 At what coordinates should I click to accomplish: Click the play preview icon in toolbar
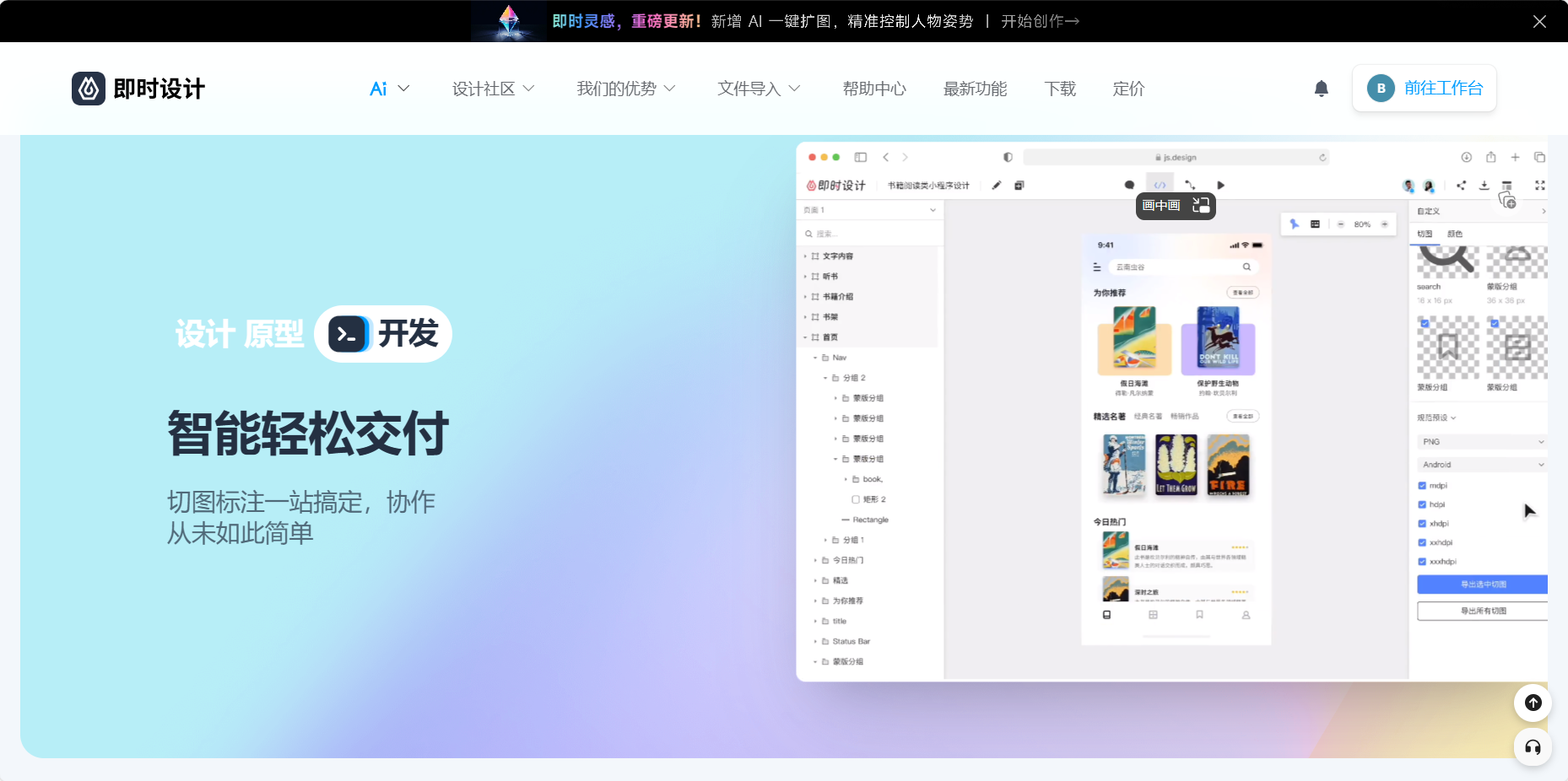coord(1220,185)
